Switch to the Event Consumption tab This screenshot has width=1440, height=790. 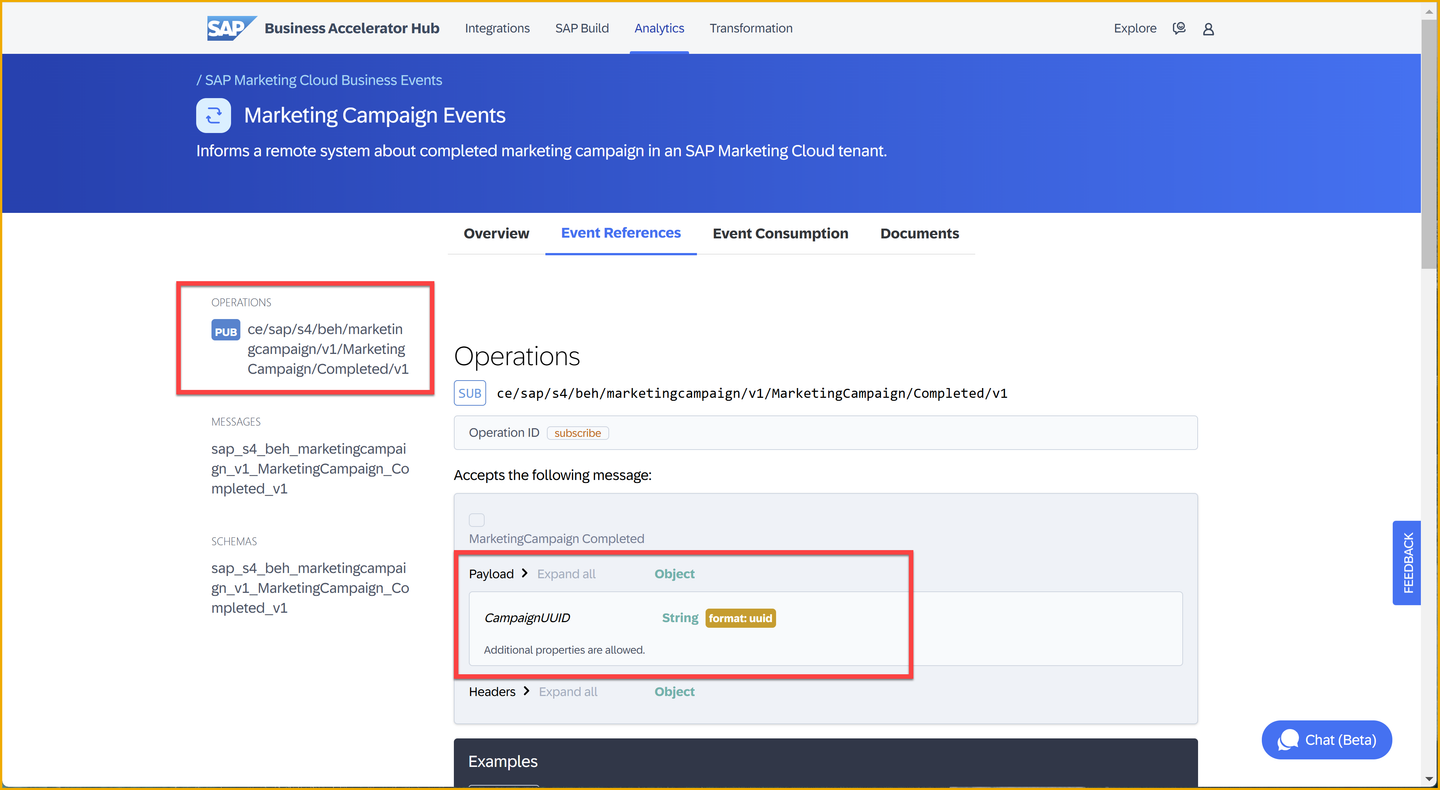(x=780, y=233)
